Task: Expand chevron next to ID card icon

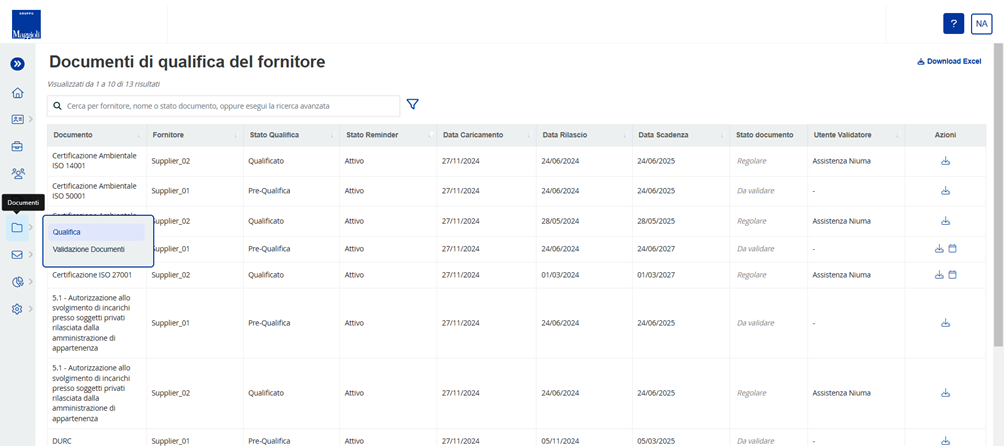Action: (x=30, y=119)
